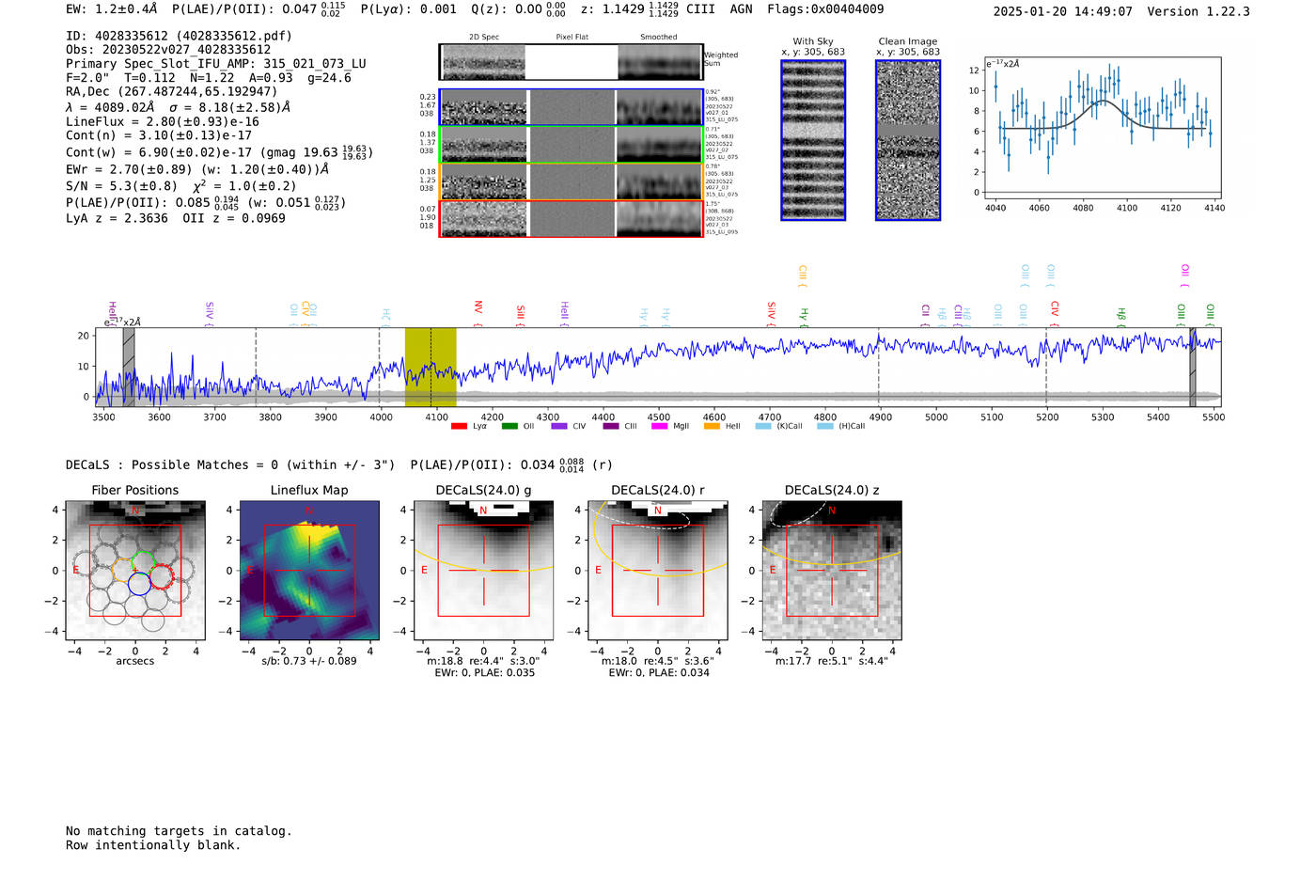1316x896 pixels.
Task: Select the CIII legend swatch
Action: (x=611, y=426)
